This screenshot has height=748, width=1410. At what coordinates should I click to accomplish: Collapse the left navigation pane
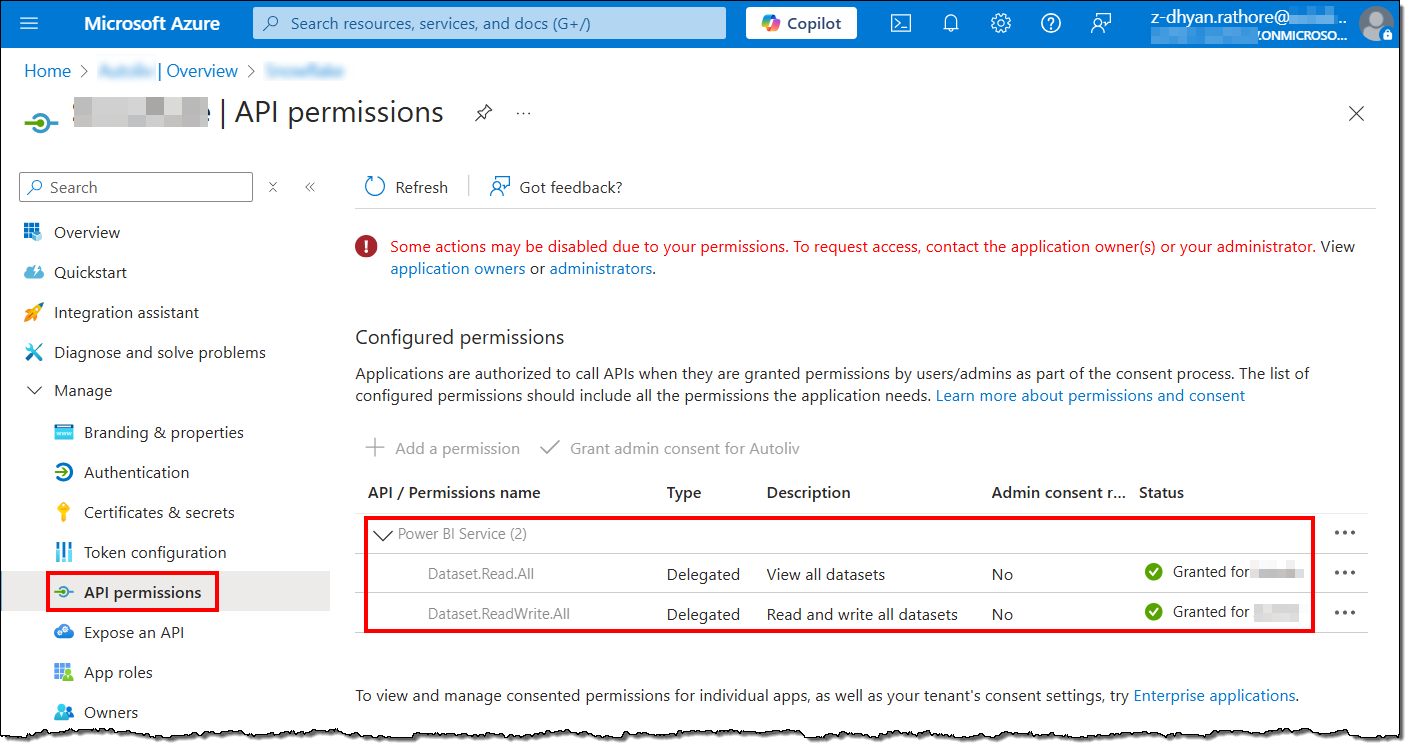[309, 186]
